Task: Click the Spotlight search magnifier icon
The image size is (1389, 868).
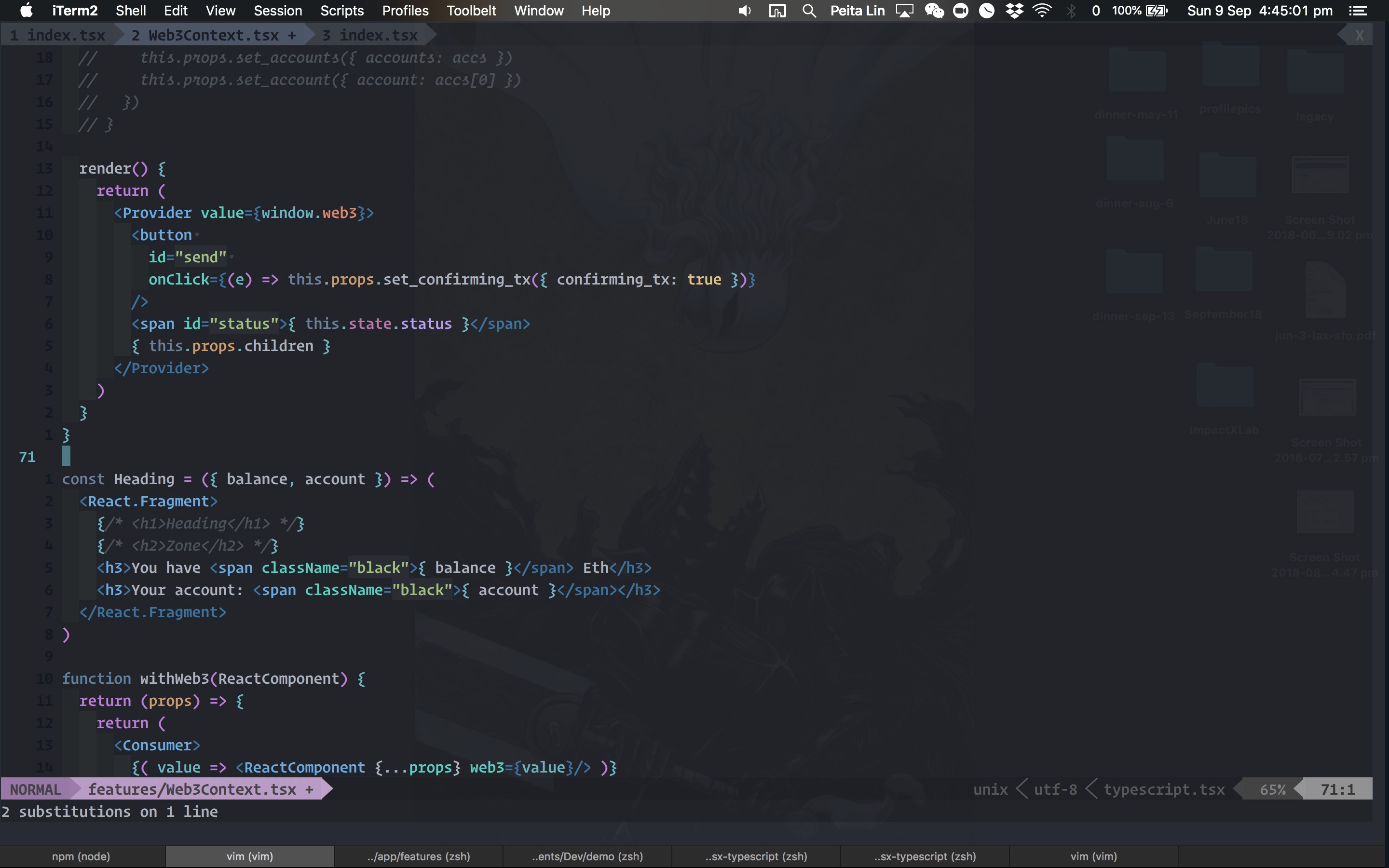Action: [x=809, y=10]
